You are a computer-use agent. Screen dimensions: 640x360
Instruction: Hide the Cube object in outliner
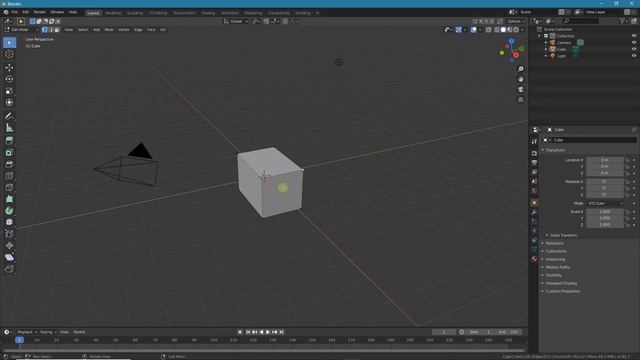click(634, 49)
